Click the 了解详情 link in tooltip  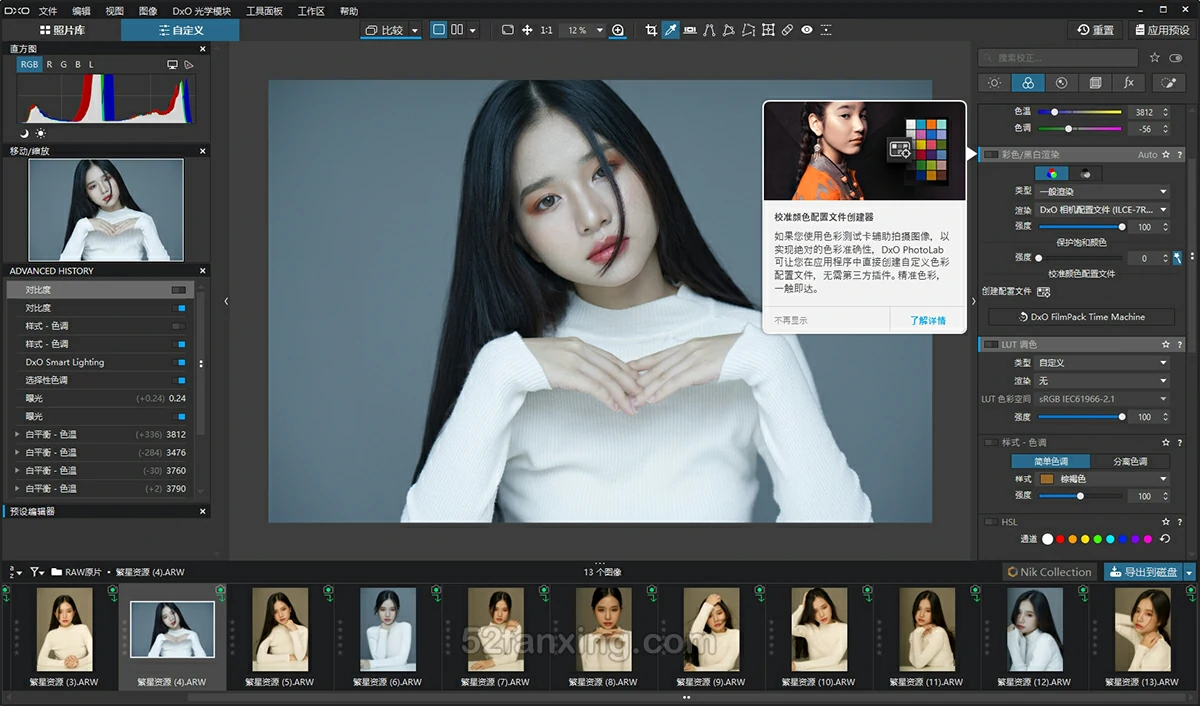pyautogui.click(x=927, y=320)
